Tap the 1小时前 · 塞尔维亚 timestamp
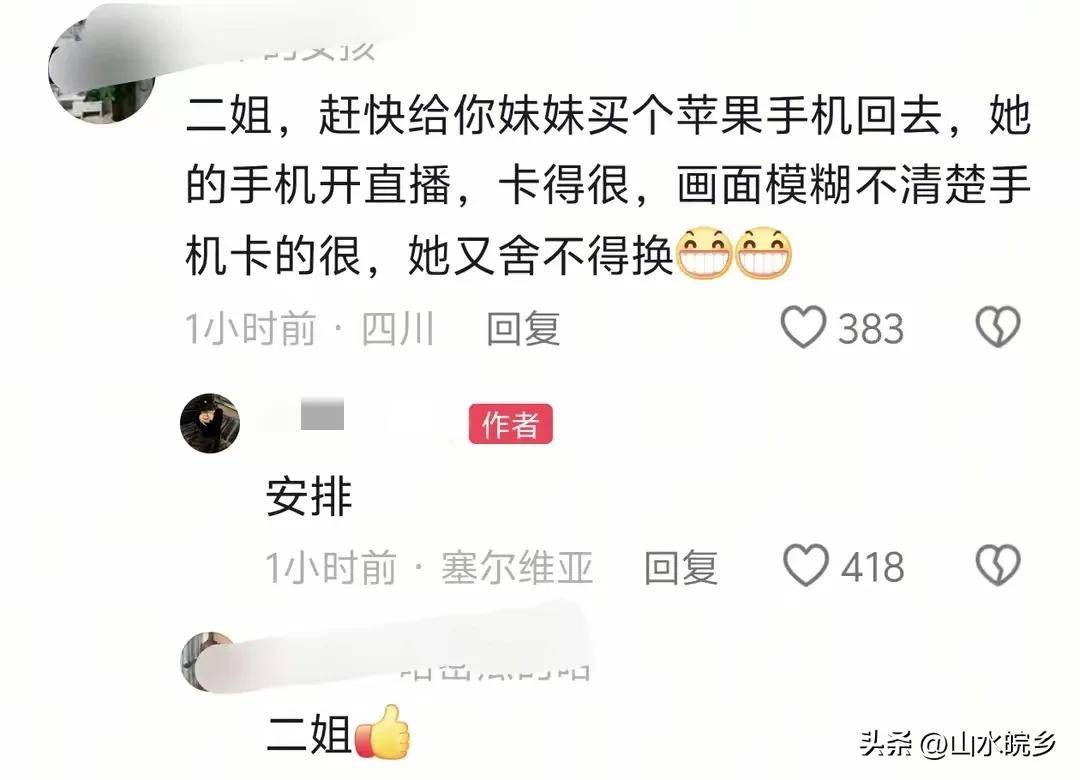The height and width of the screenshot is (780, 1080). click(x=429, y=567)
